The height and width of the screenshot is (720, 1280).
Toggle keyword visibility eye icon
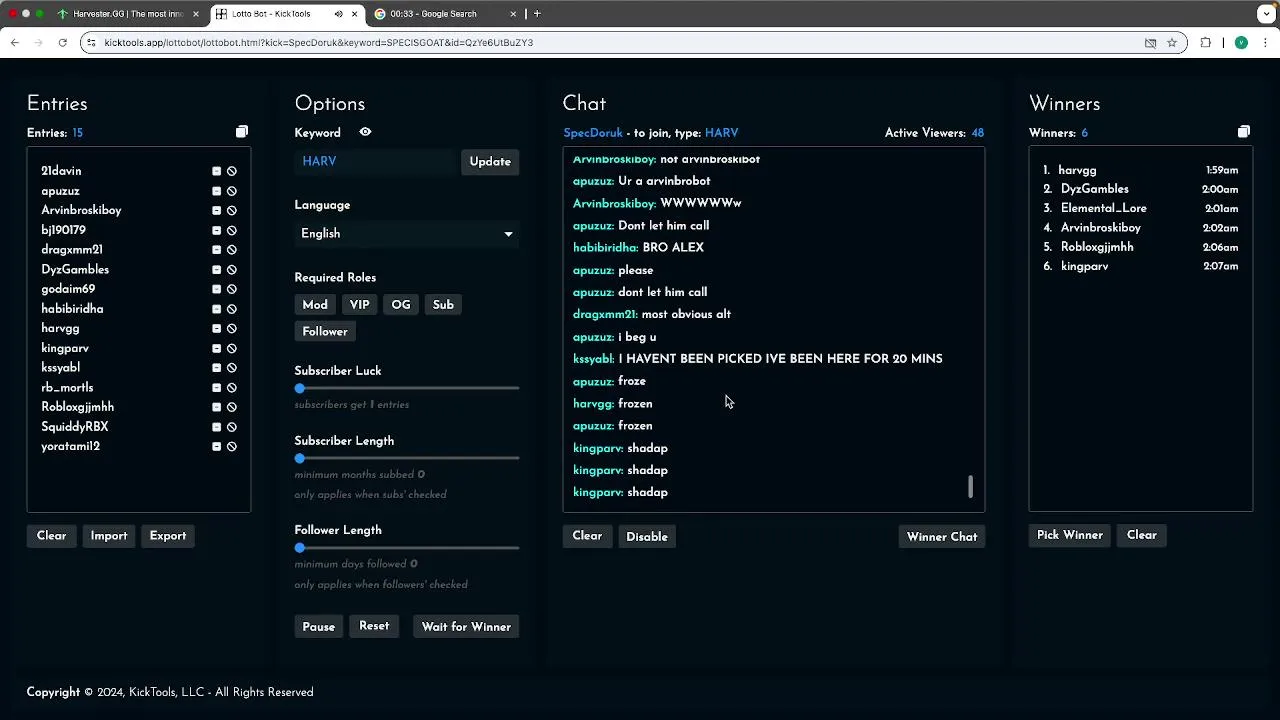coord(365,132)
